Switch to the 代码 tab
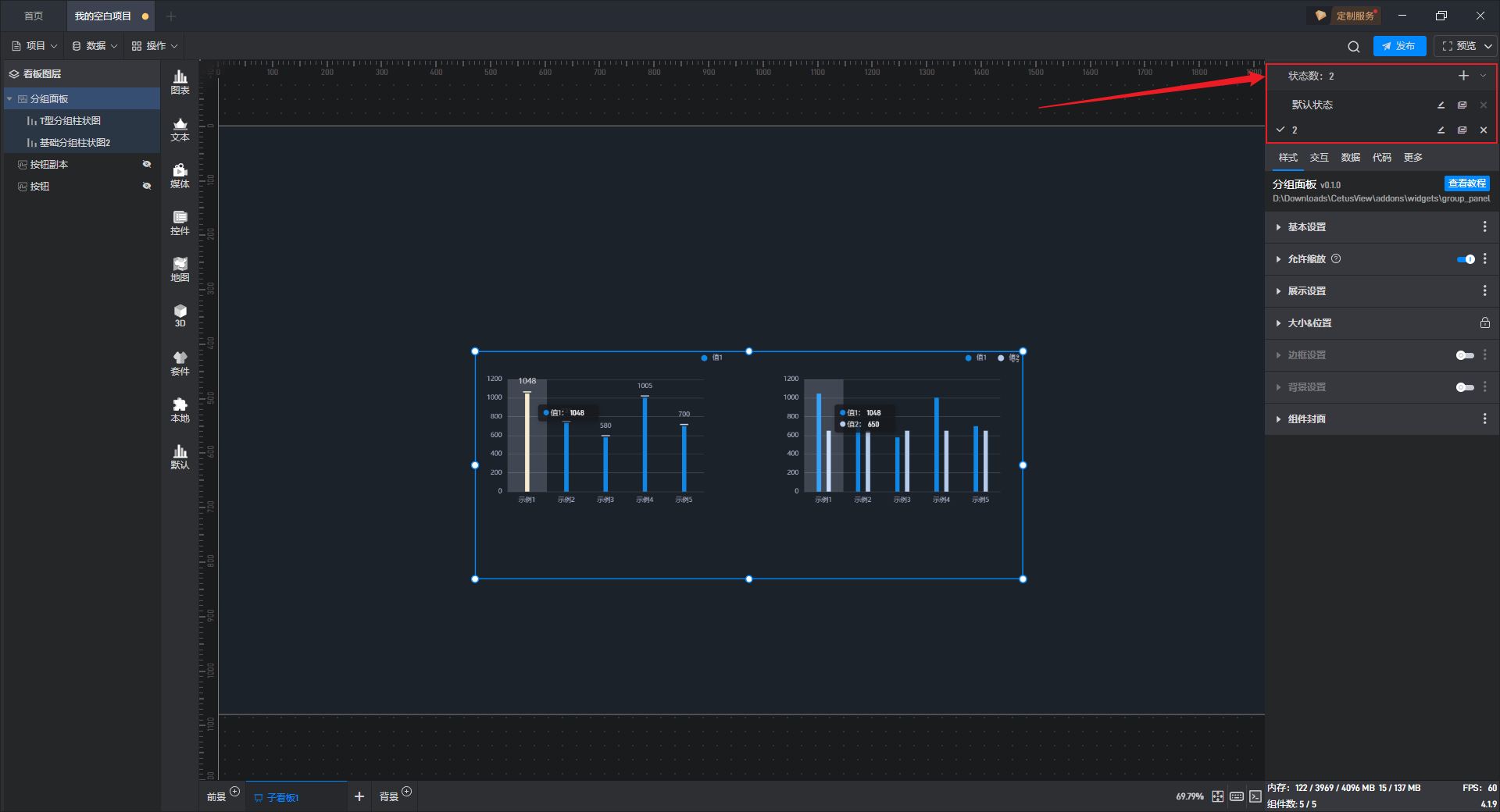The image size is (1500, 812). 1381,158
